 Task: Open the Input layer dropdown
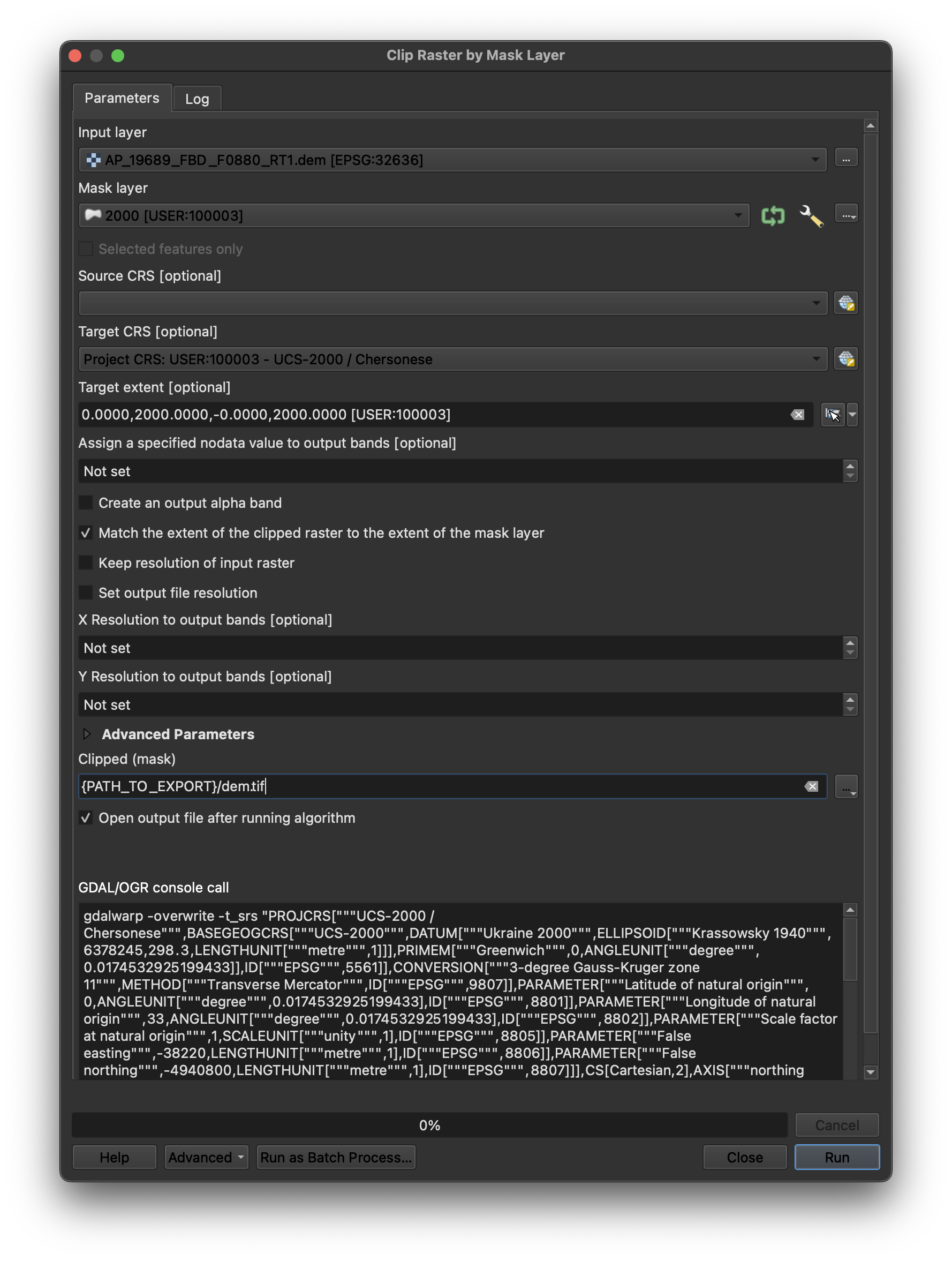coord(452,160)
